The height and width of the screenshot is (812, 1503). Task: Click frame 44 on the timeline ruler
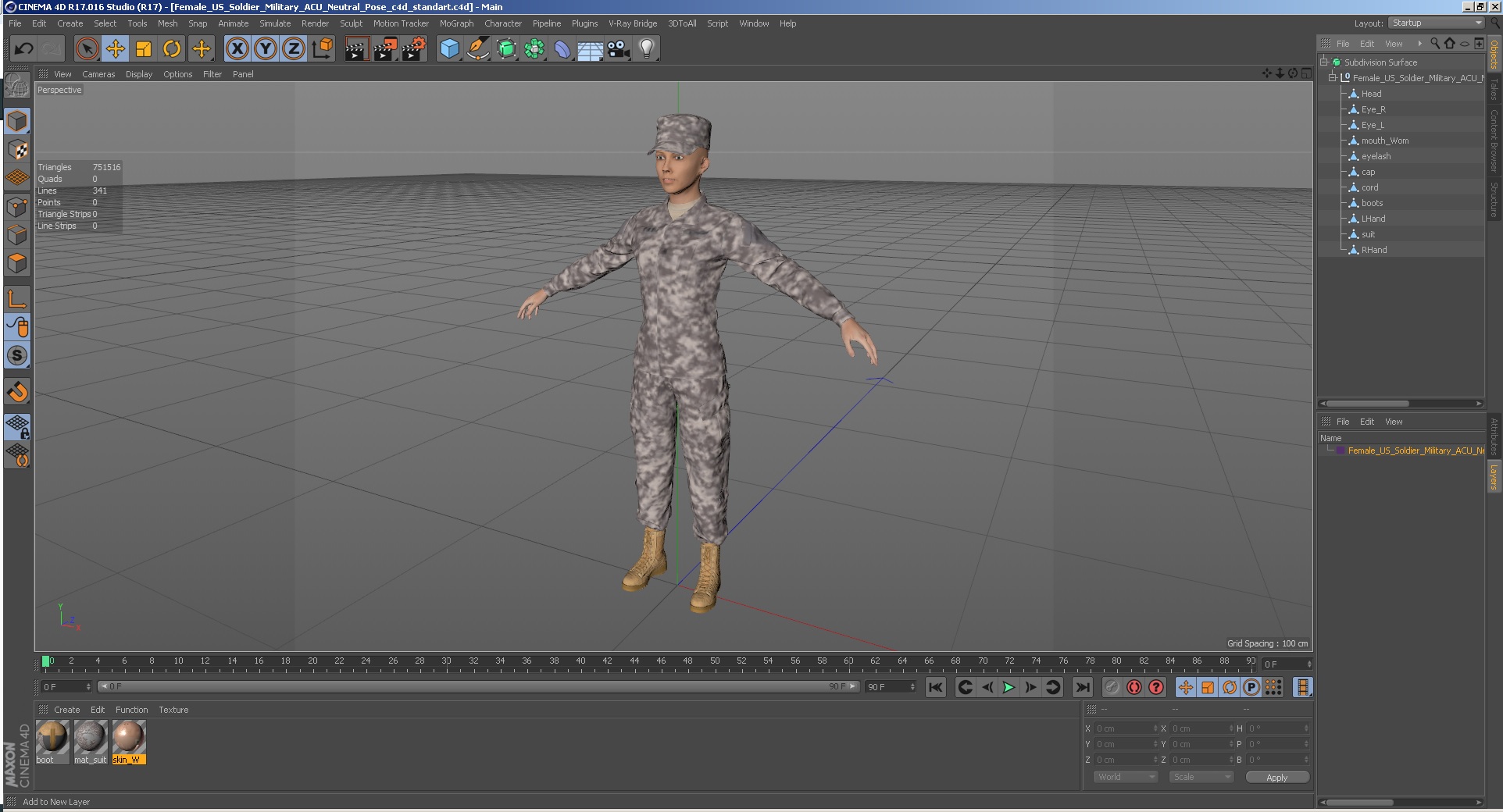(x=634, y=661)
